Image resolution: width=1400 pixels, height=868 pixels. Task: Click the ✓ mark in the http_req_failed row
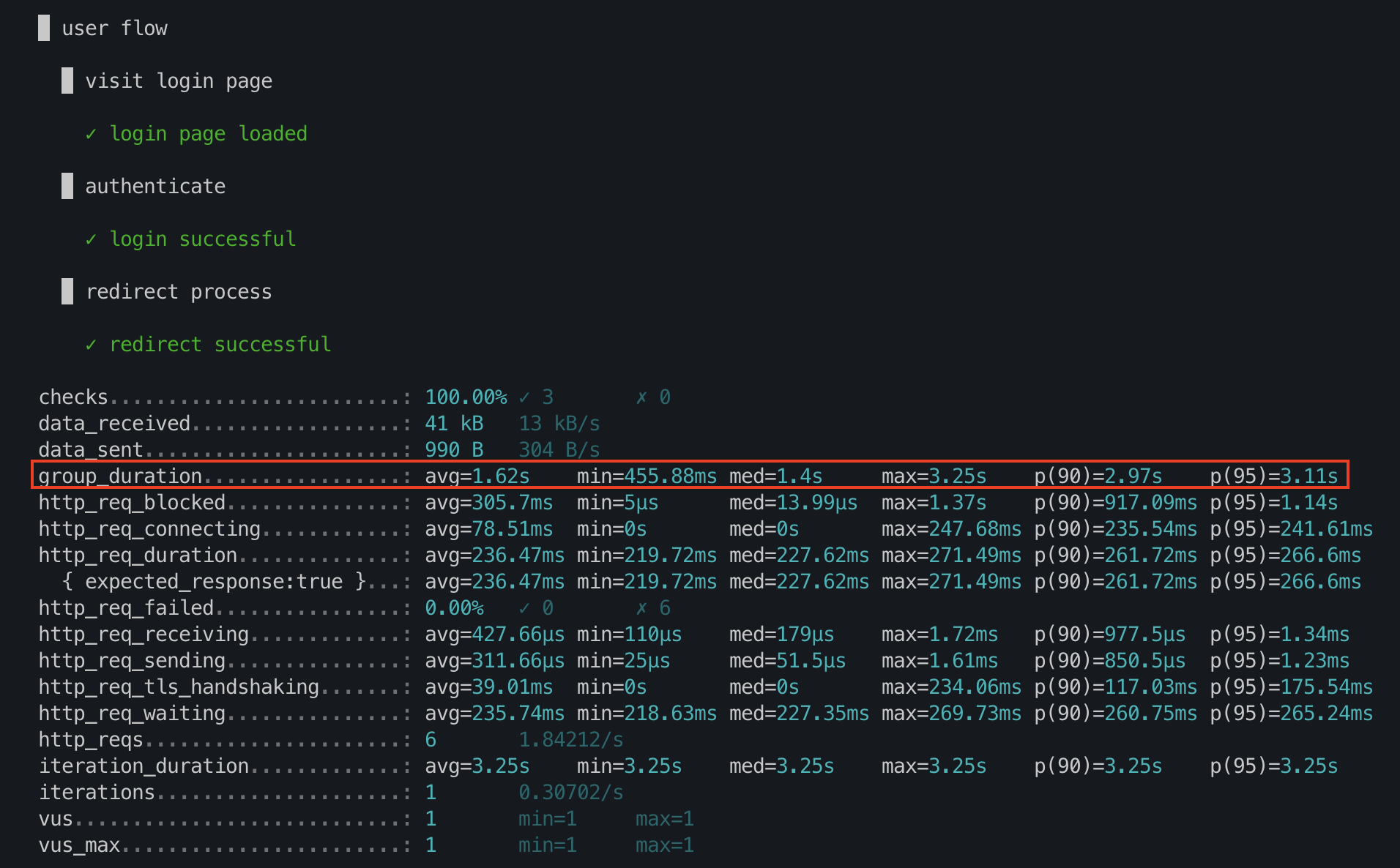(524, 608)
